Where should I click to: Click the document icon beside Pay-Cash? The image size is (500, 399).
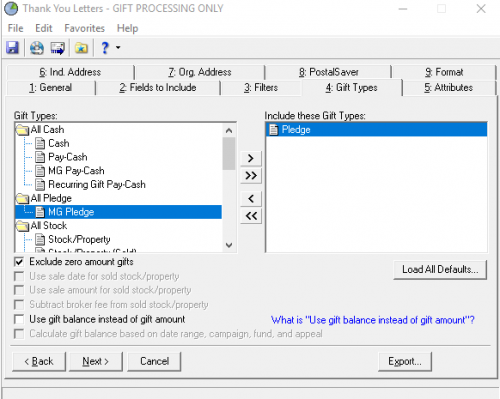pos(40,157)
